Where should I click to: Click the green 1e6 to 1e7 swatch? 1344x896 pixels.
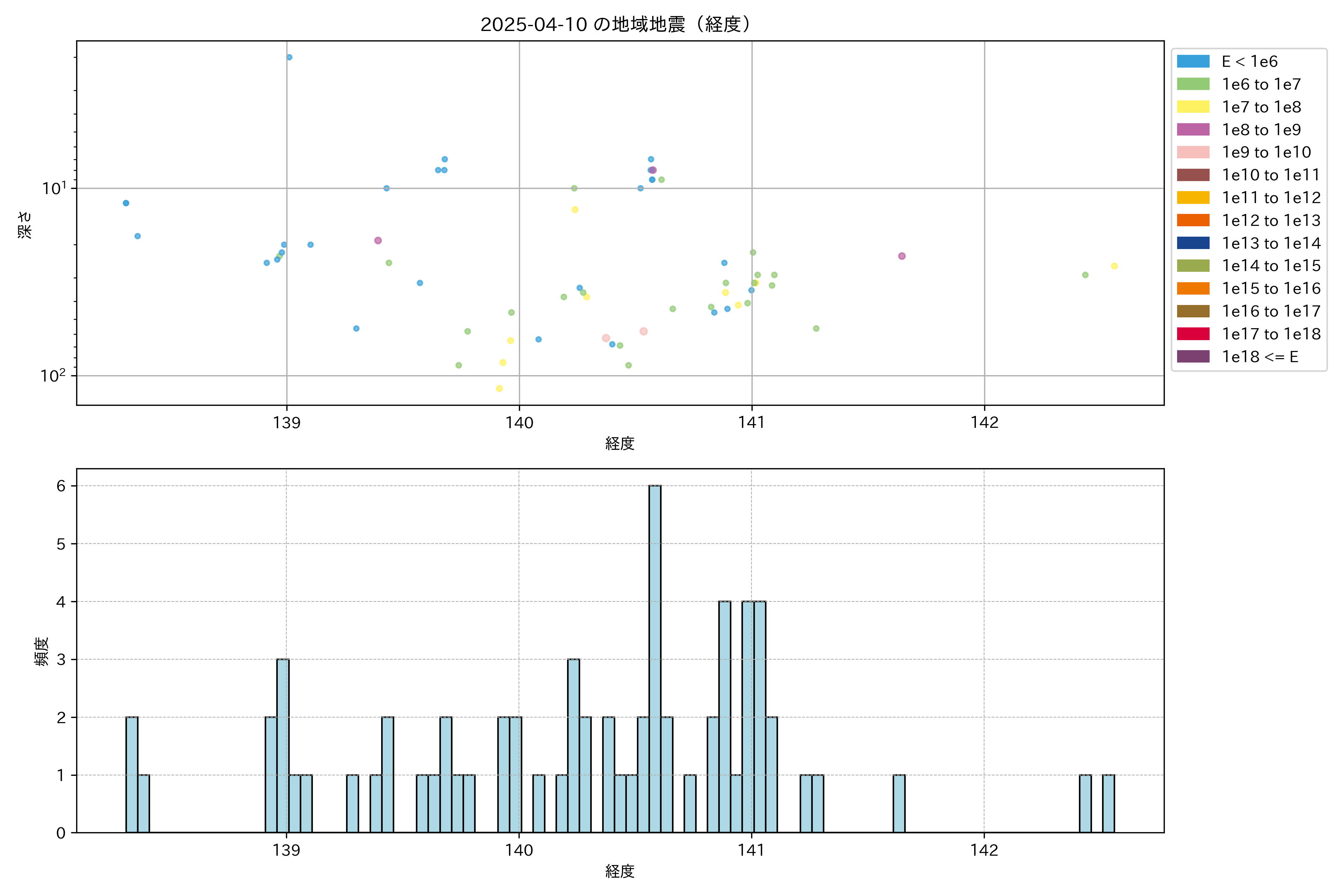point(1193,84)
